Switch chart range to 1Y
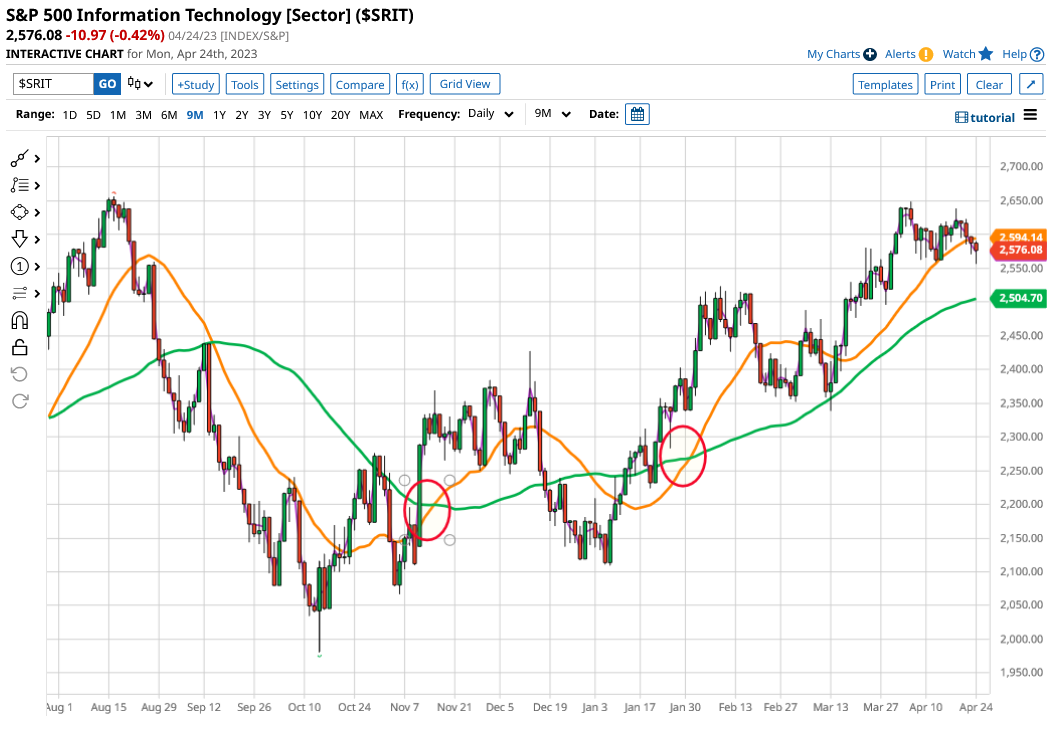The width and height of the screenshot is (1053, 730). click(x=218, y=115)
